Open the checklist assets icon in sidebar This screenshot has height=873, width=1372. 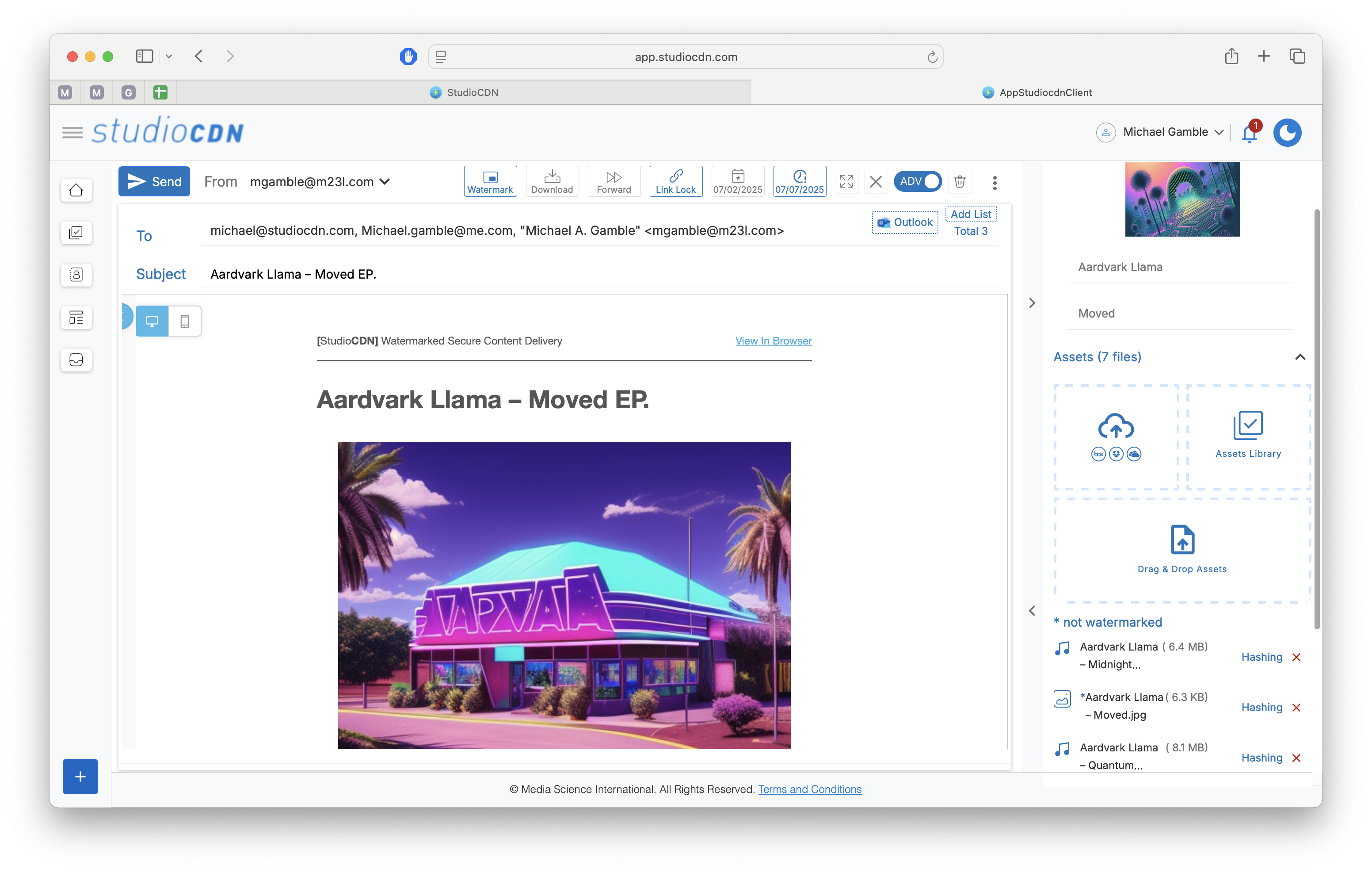pos(76,233)
